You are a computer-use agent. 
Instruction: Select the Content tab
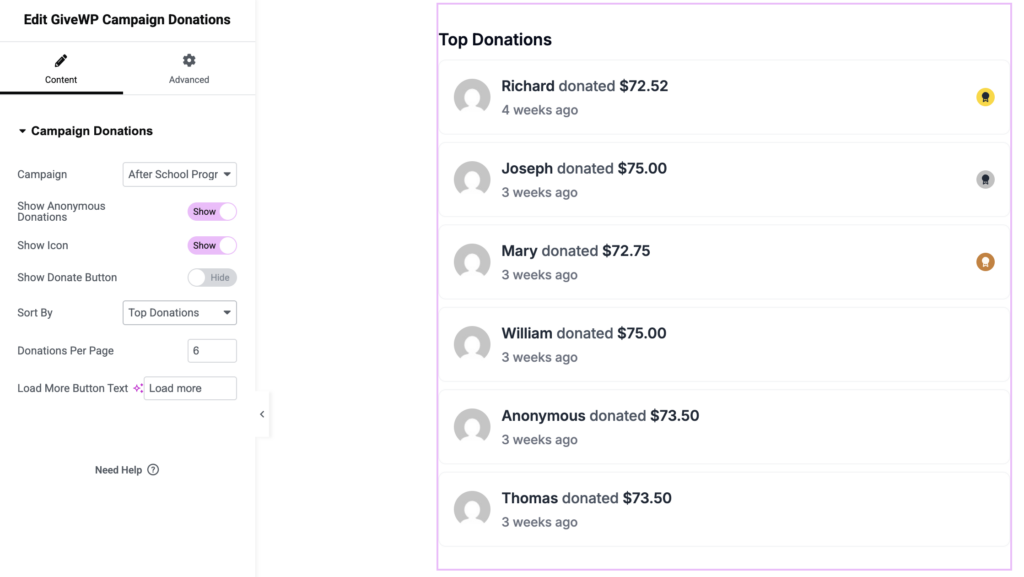click(x=61, y=70)
